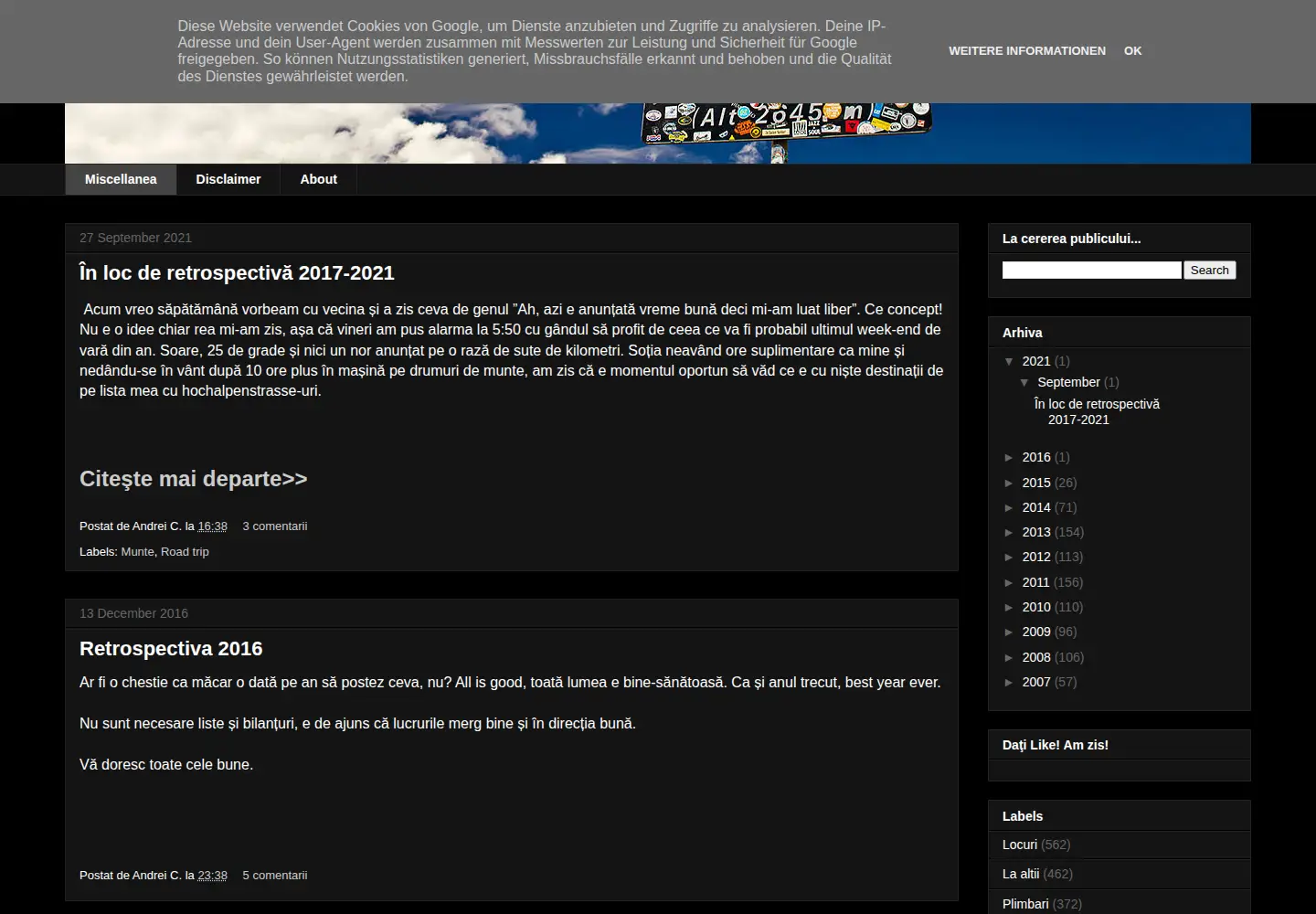
Task: Open the September archive link
Action: tap(1068, 382)
